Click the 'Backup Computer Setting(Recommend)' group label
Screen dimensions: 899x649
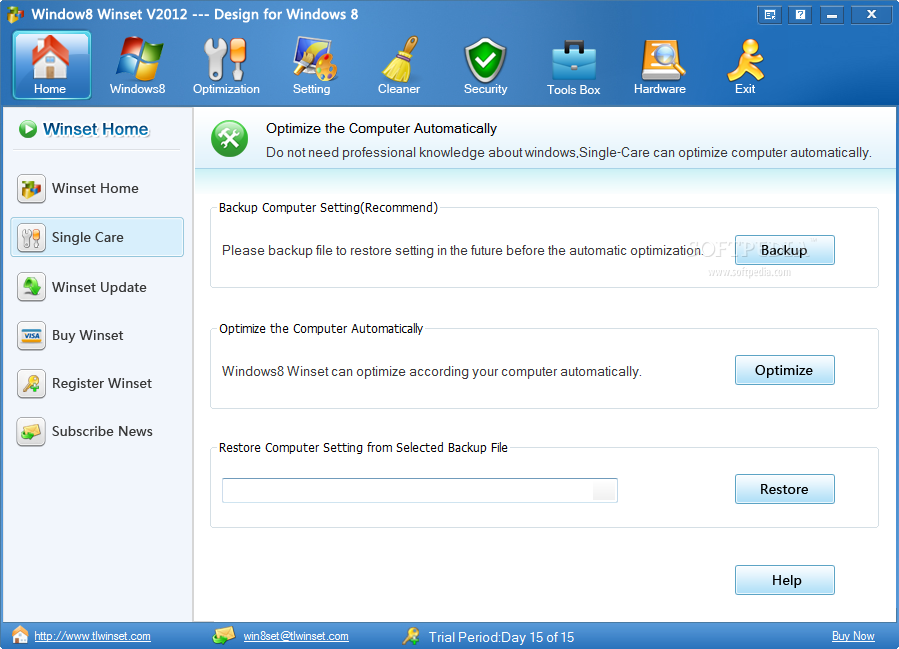328,208
